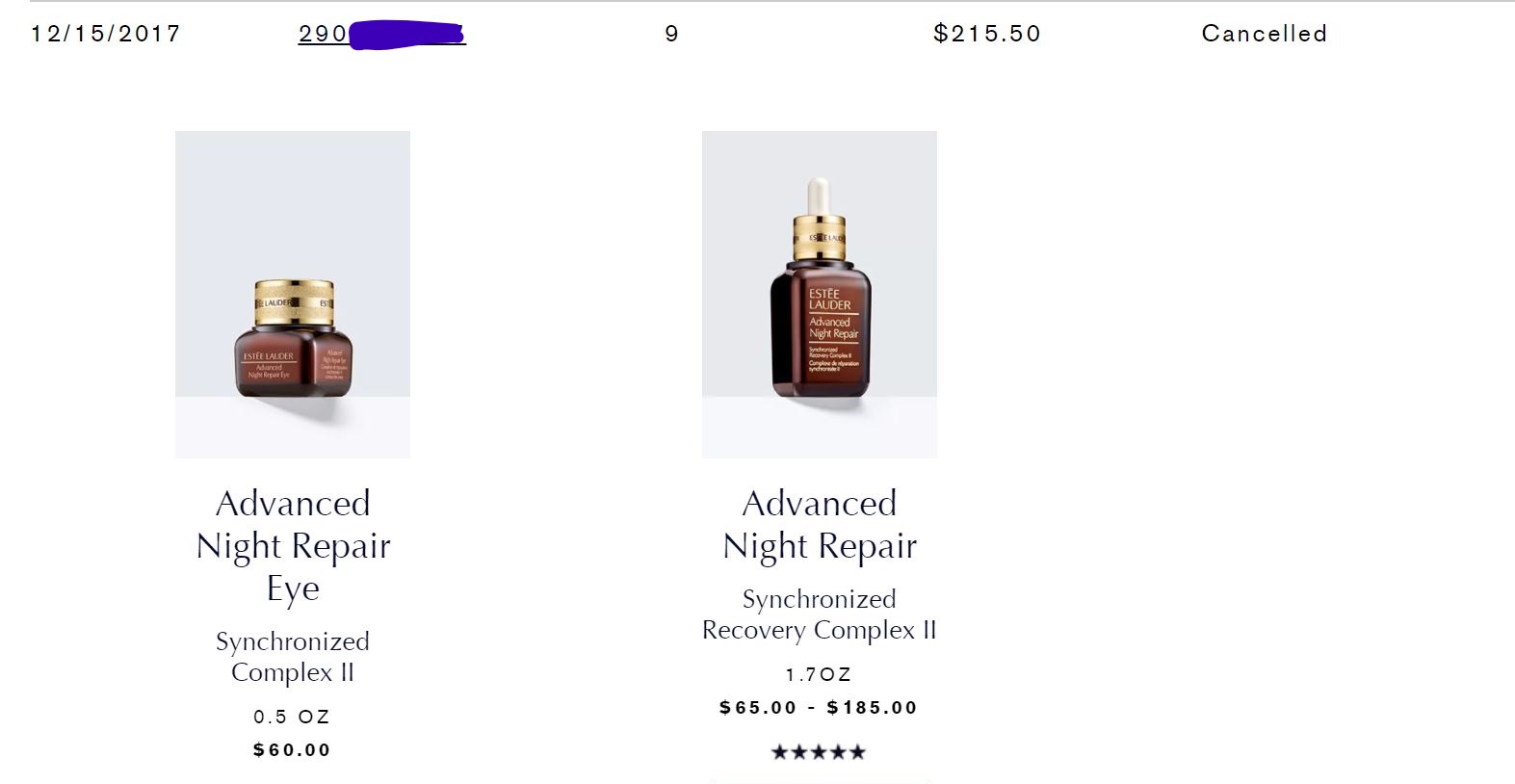The image size is (1515, 784).
Task: Click the Synchronized Recovery Complex II subtitle
Action: tap(819, 614)
